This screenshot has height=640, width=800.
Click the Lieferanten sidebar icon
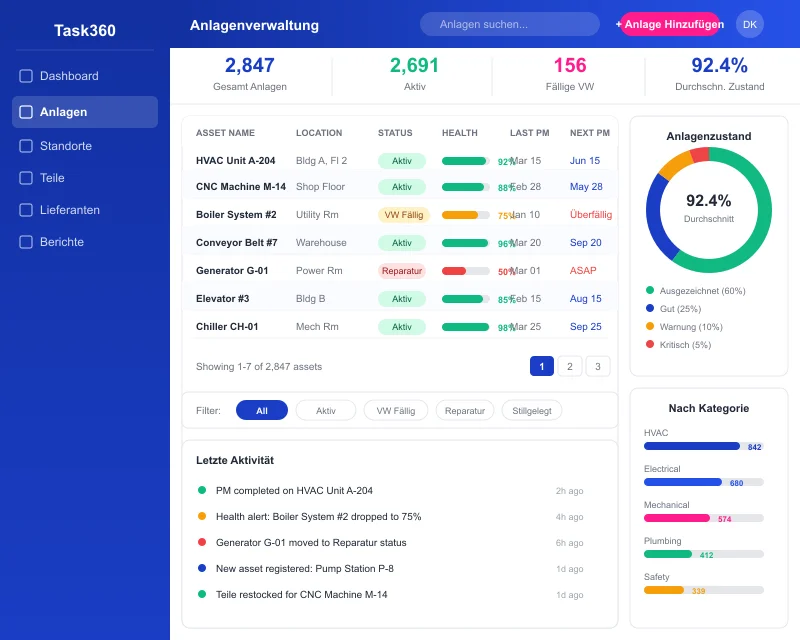(x=25, y=210)
